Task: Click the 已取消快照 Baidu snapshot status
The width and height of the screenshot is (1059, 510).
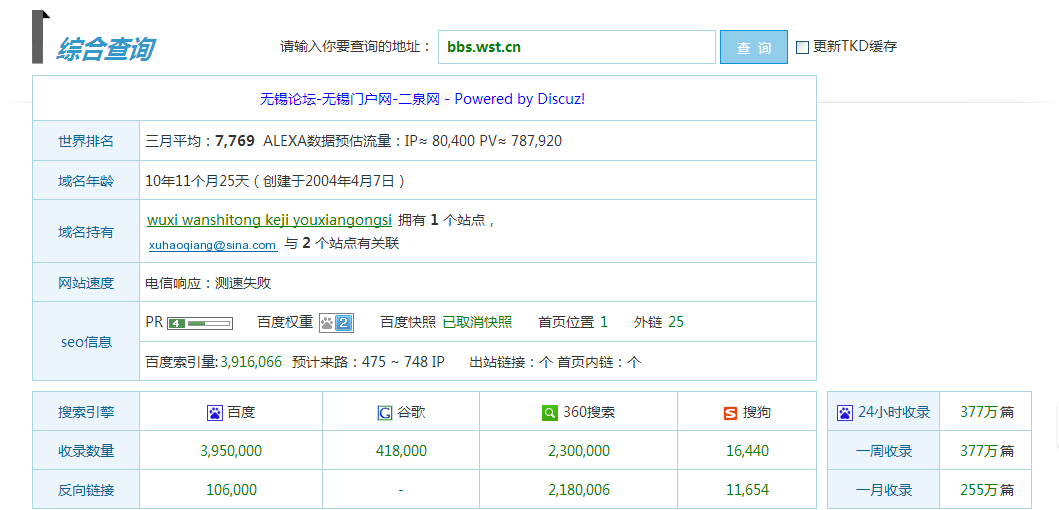Action: coord(477,322)
